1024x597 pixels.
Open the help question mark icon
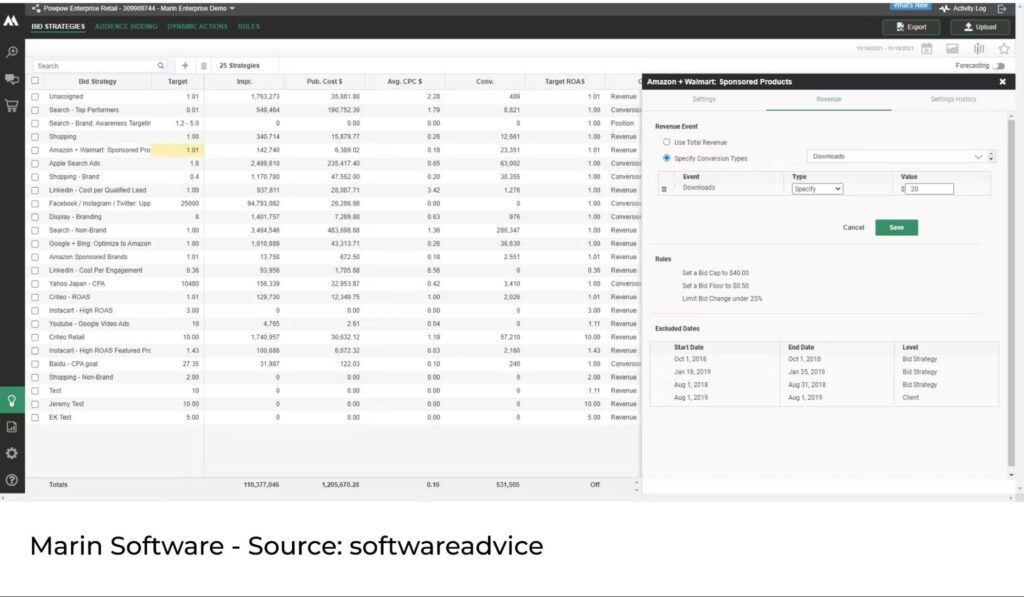tap(12, 480)
